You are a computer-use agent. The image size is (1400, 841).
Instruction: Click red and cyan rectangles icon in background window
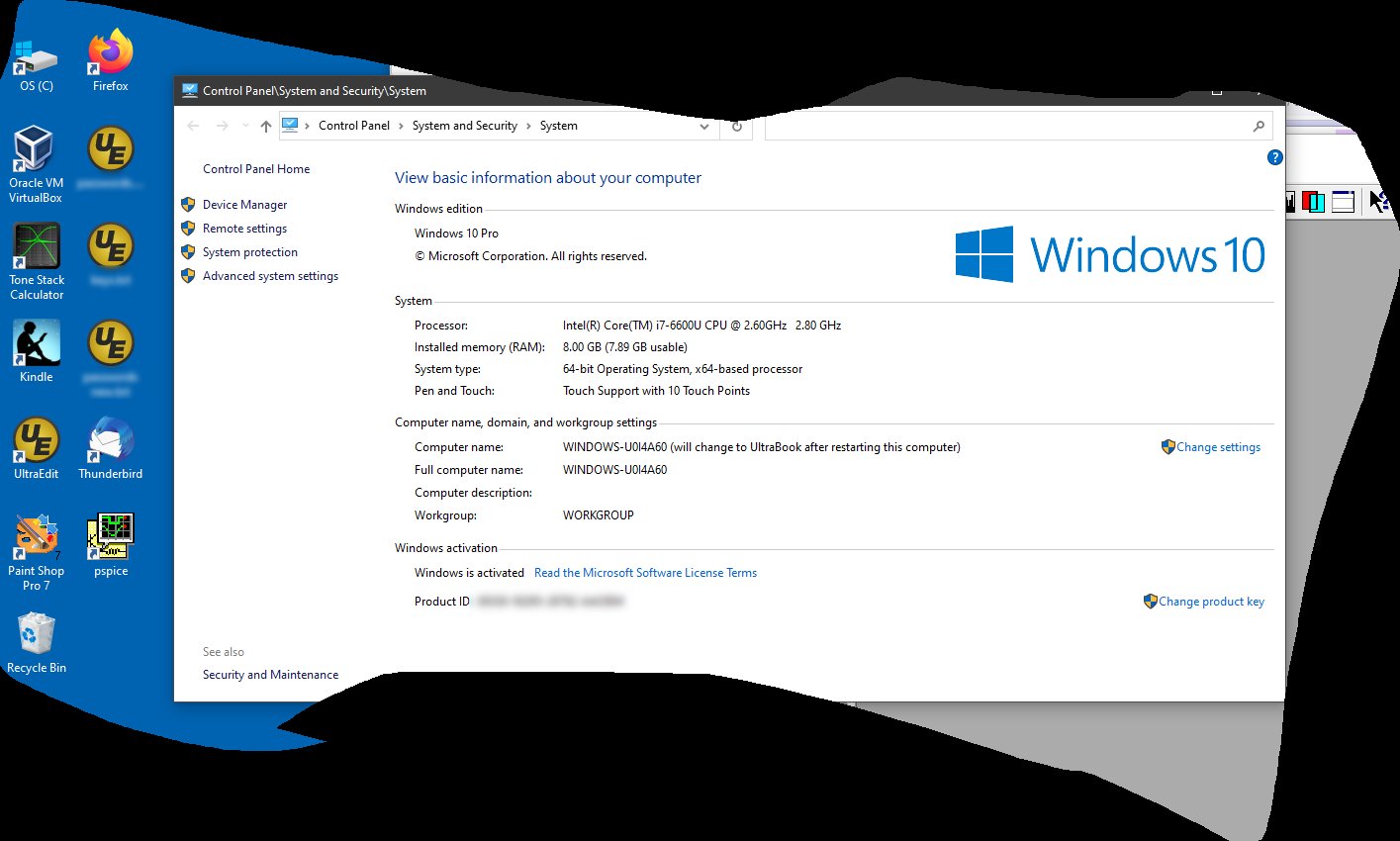pyautogui.click(x=1313, y=202)
